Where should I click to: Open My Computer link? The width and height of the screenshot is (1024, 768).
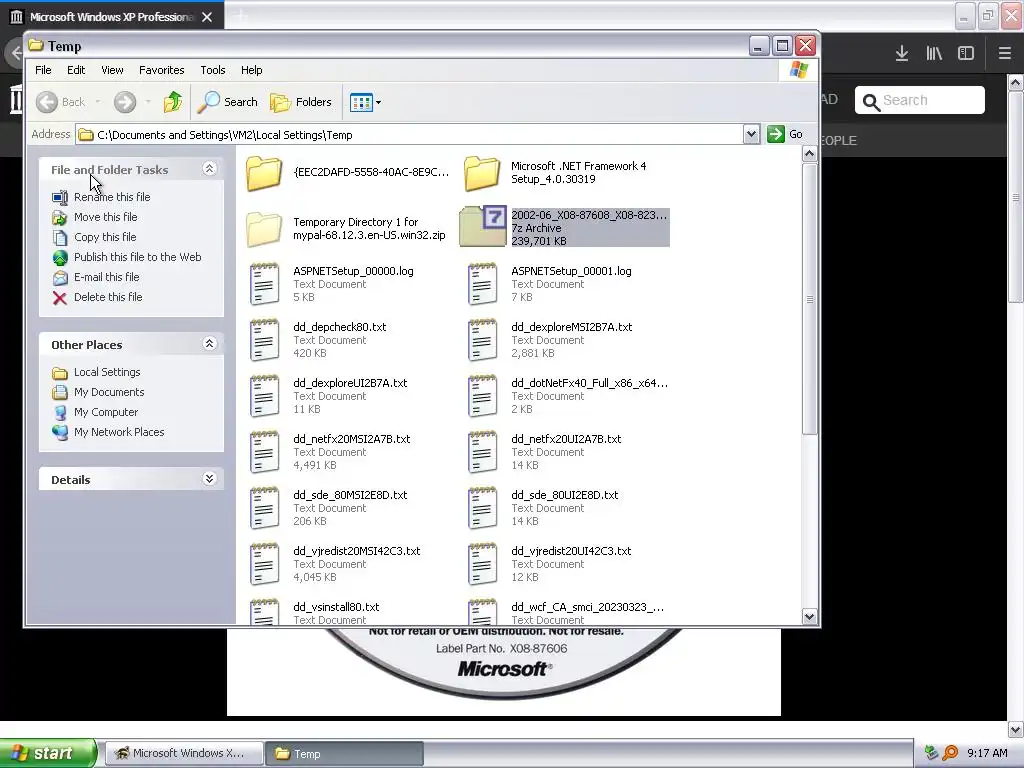[x=106, y=412]
